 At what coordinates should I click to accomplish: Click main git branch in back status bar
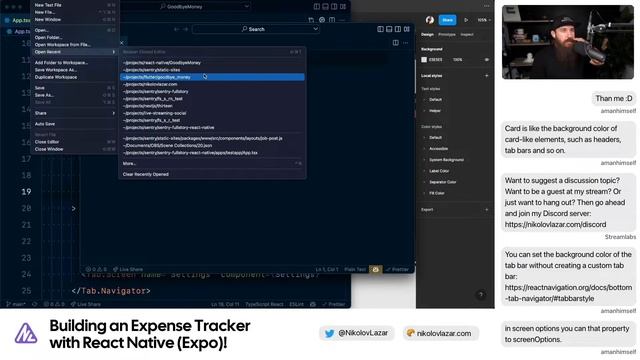tap(16, 304)
